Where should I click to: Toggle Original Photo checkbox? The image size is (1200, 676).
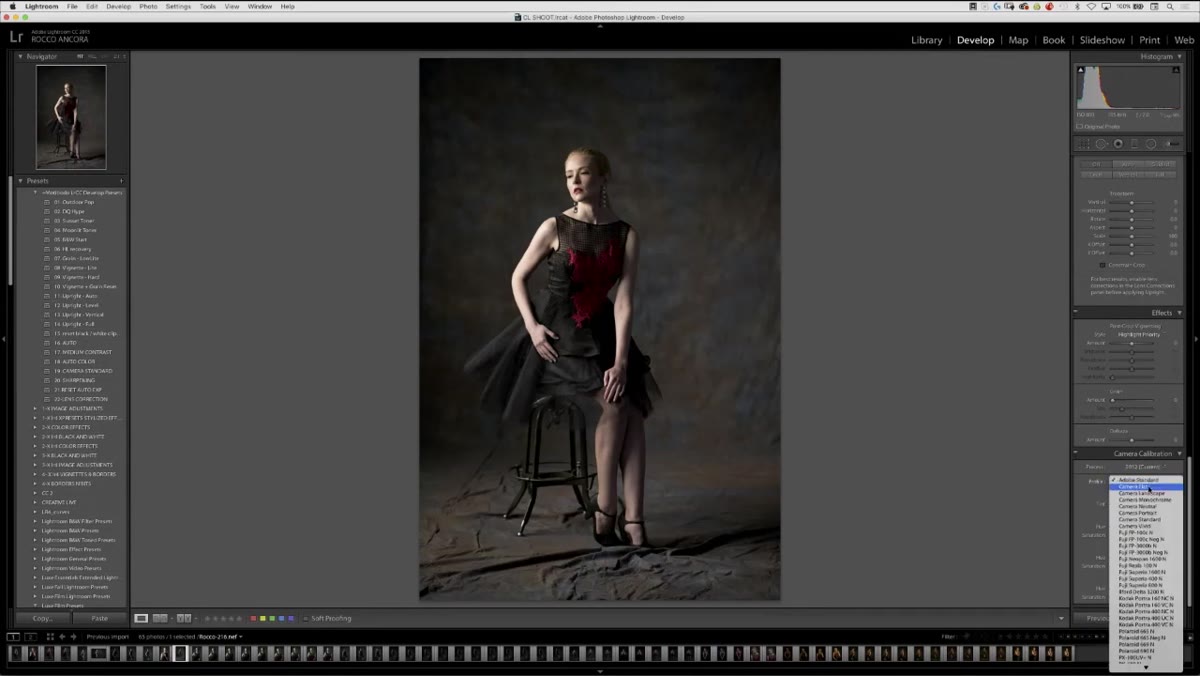(1079, 126)
